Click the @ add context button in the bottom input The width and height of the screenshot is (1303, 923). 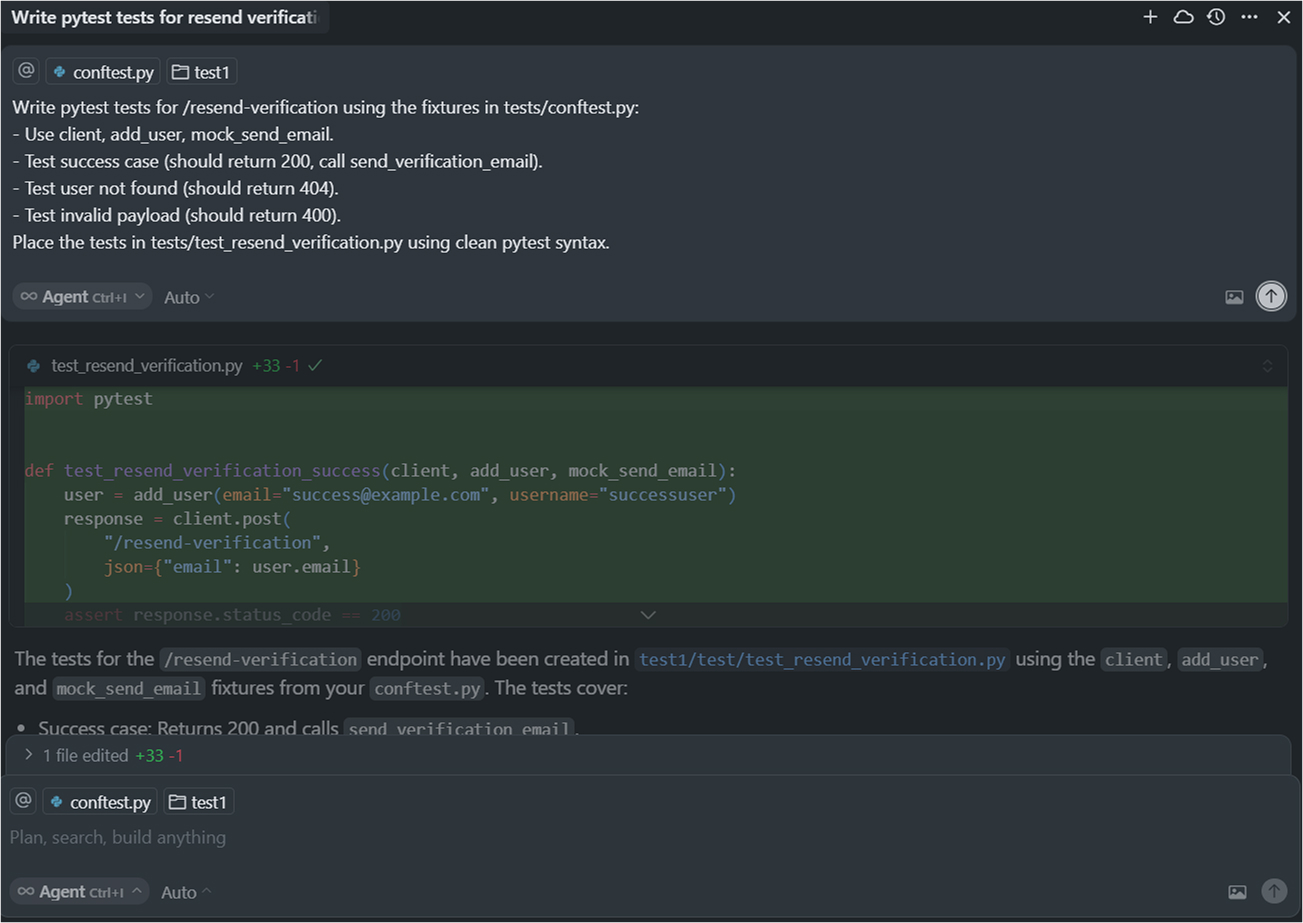tap(23, 801)
